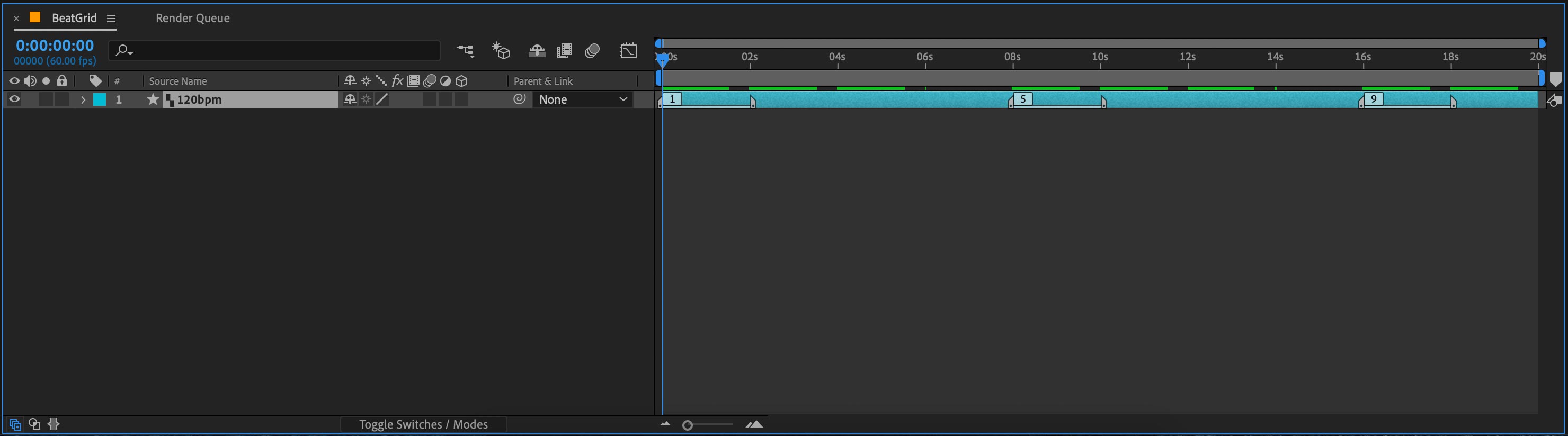
Task: Switch to the Render Queue tab
Action: (192, 18)
